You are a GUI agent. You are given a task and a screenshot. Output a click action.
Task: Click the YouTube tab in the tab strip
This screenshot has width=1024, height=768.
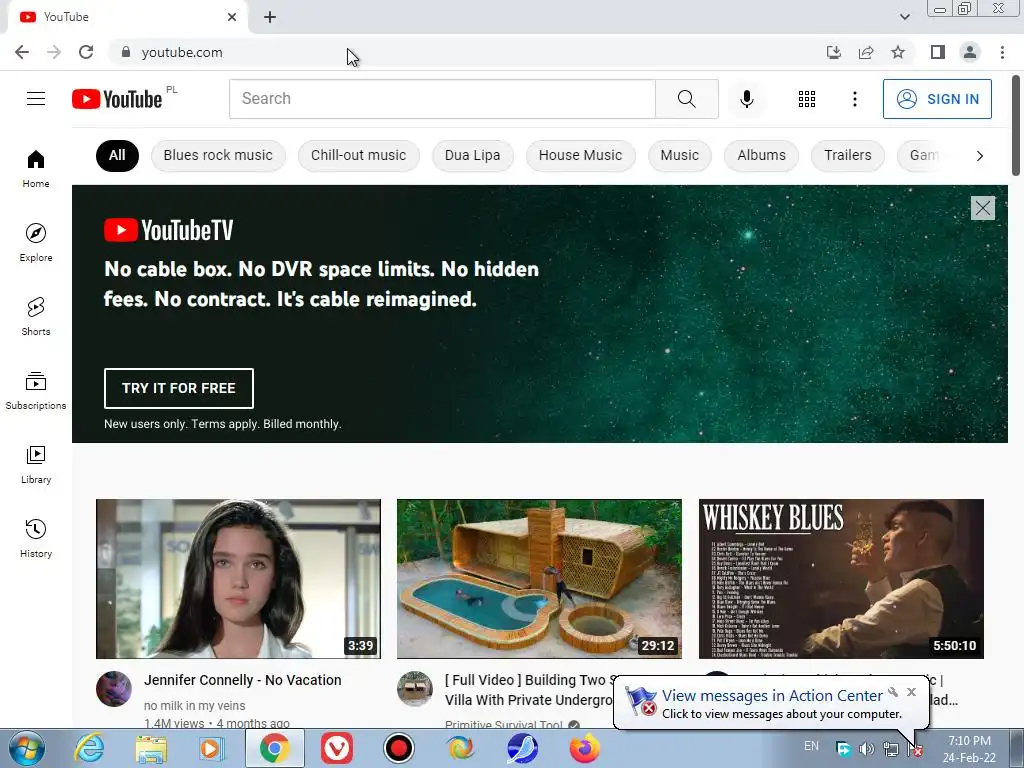click(127, 17)
